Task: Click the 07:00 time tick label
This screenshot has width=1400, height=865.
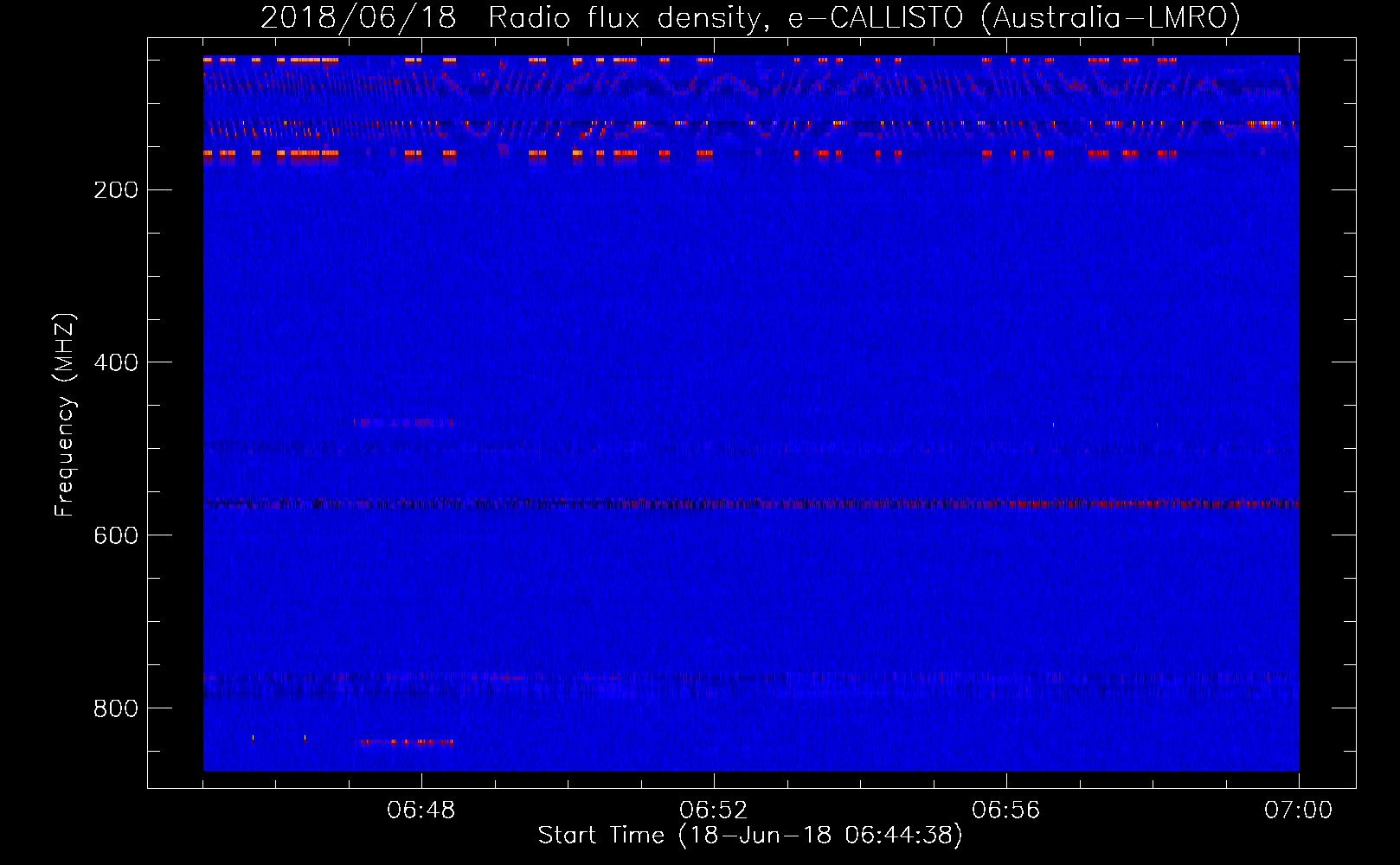Action: (1299, 811)
